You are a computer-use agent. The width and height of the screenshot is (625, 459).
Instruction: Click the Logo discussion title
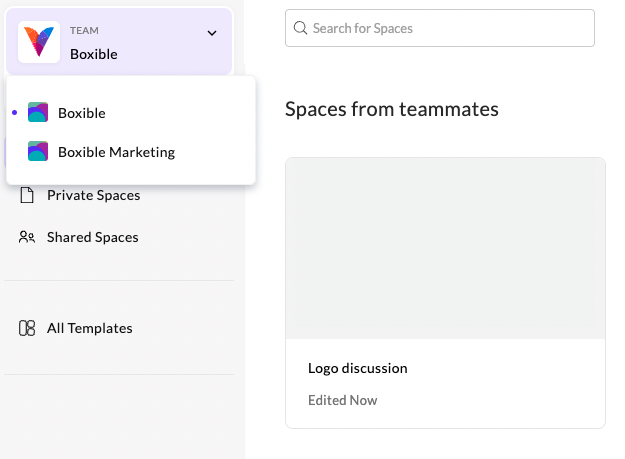(358, 368)
